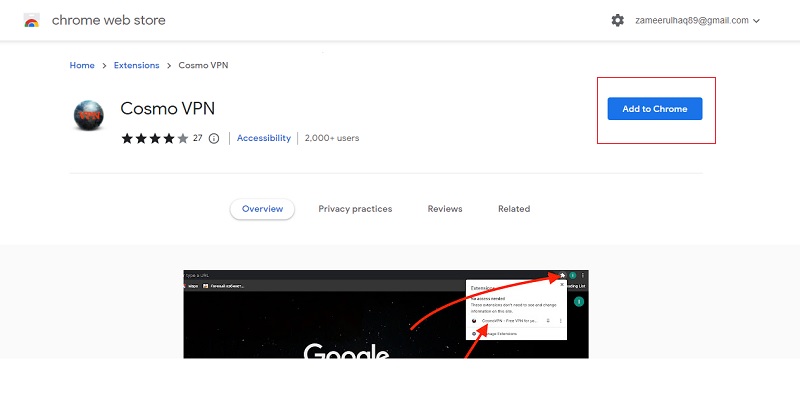Select the Reviews tab
The image size is (800, 404).
(x=445, y=209)
